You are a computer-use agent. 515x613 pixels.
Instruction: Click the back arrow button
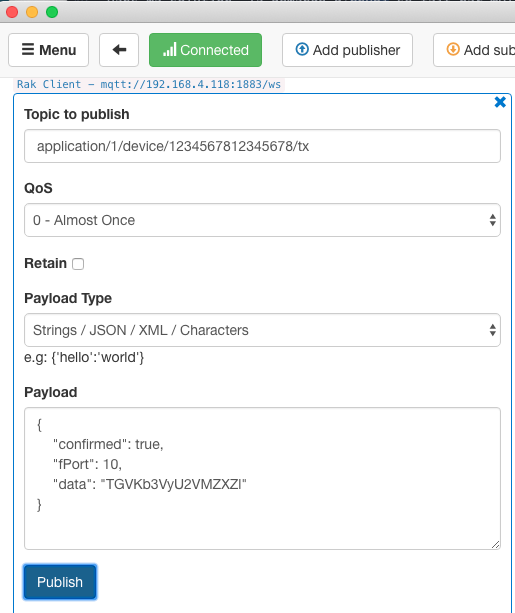119,50
